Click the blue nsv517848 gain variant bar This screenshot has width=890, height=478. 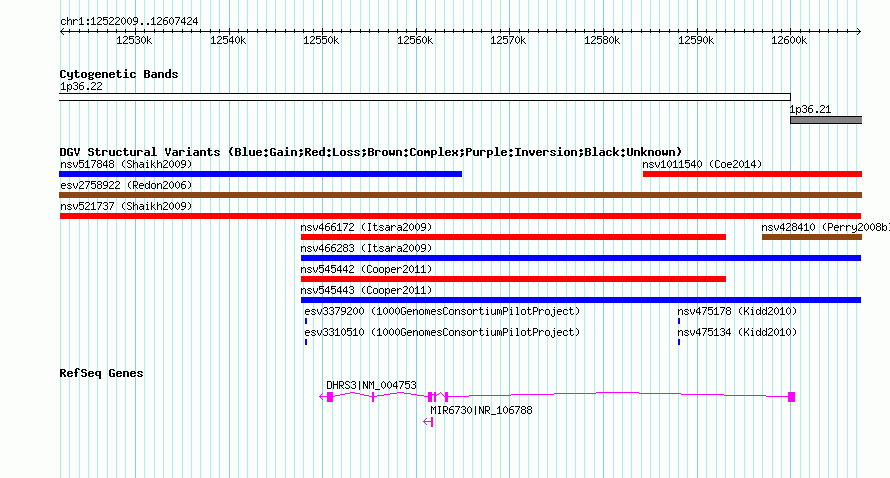pos(261,174)
